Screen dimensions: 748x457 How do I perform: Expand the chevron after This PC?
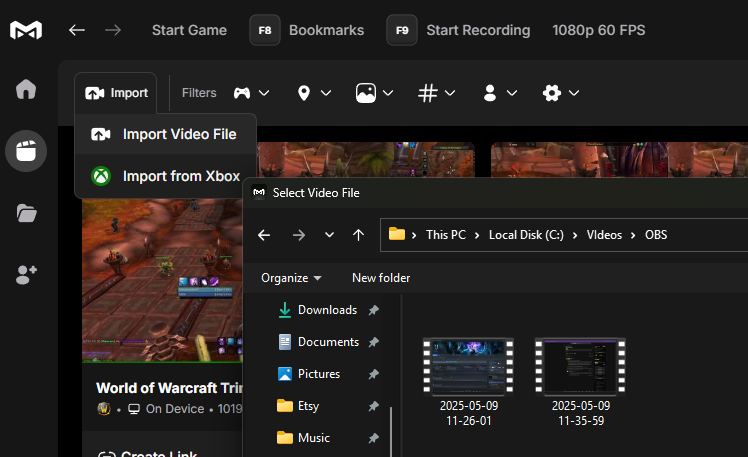477,235
